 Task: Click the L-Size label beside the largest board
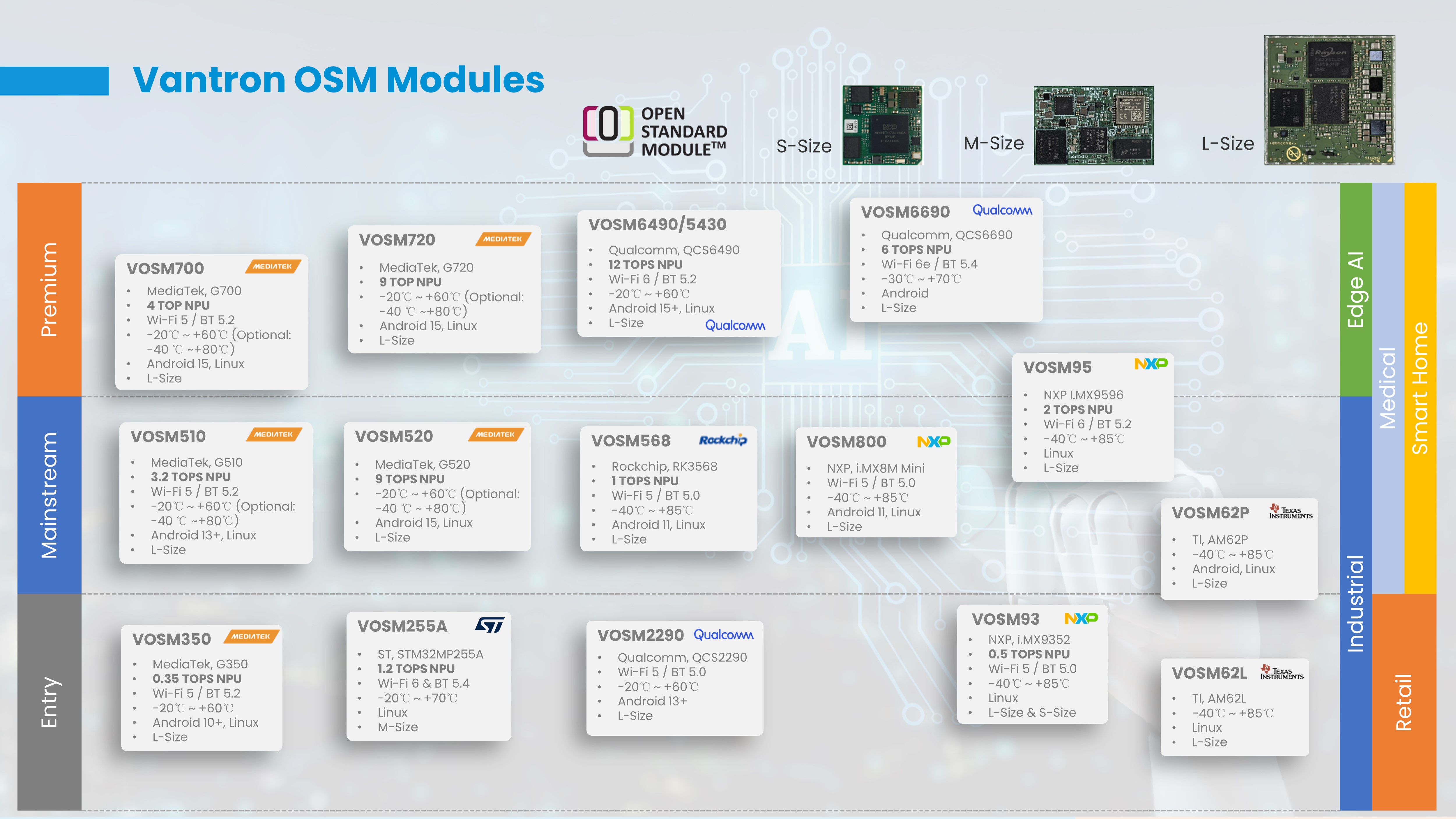click(x=1228, y=144)
